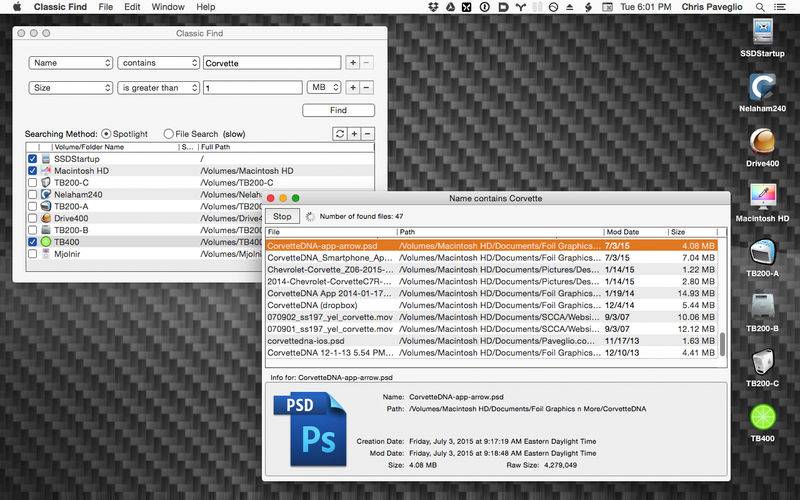Add a criterion after the Name row
The height and width of the screenshot is (500, 800).
coord(353,63)
